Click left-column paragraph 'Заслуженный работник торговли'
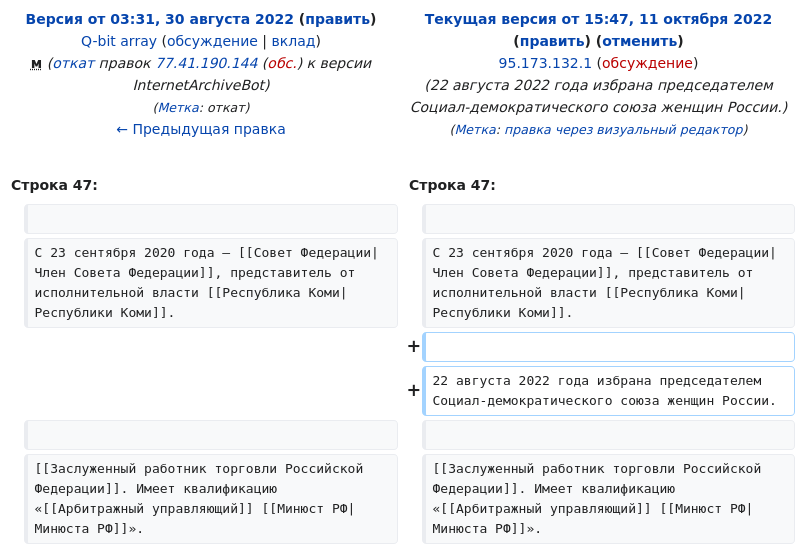Screen dimensions: 799x548 [211, 499]
